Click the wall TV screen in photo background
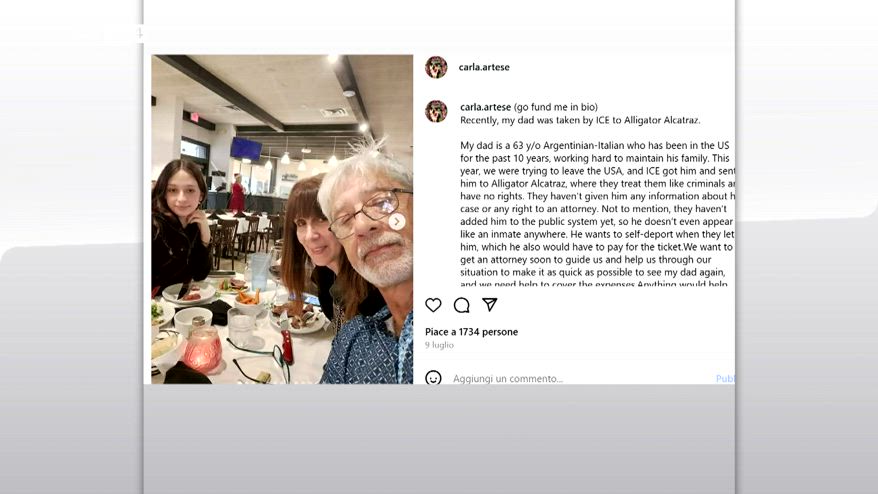Viewport: 878px width, 494px height. 246,149
